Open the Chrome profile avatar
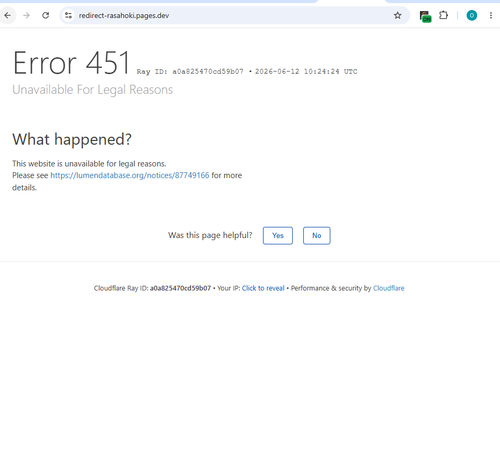 472,15
